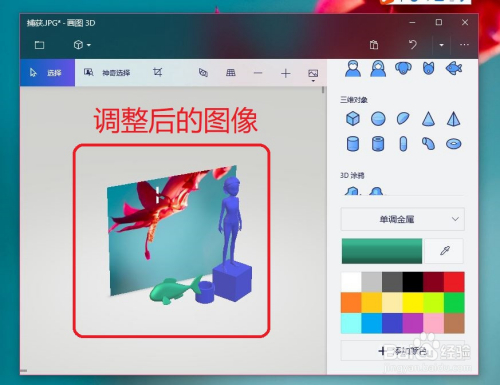The width and height of the screenshot is (500, 385).
Task: Click the current green color preview
Action: [x=382, y=251]
